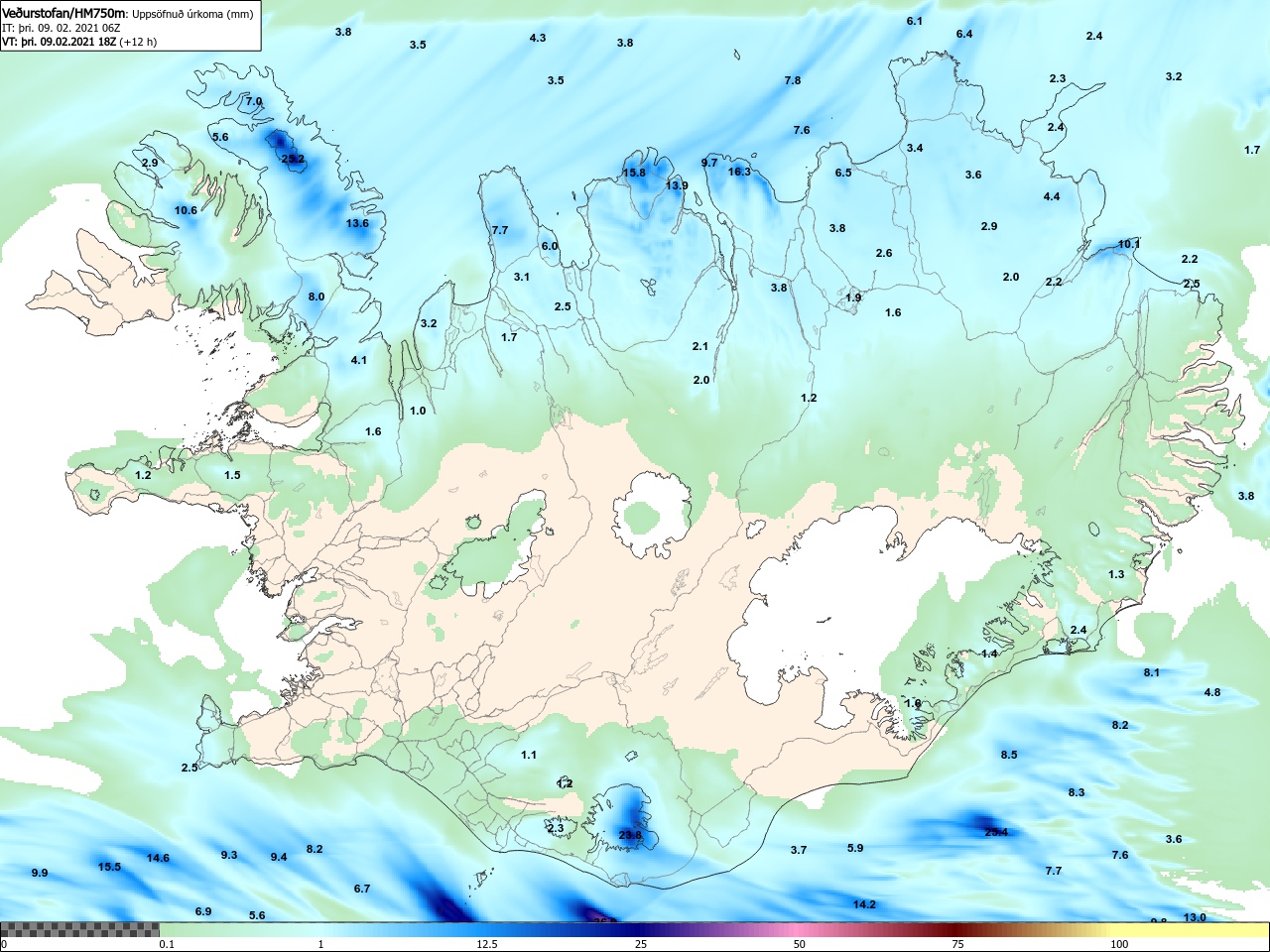The image size is (1270, 952).
Task: Click the 9.3 value label
Action: pos(229,855)
